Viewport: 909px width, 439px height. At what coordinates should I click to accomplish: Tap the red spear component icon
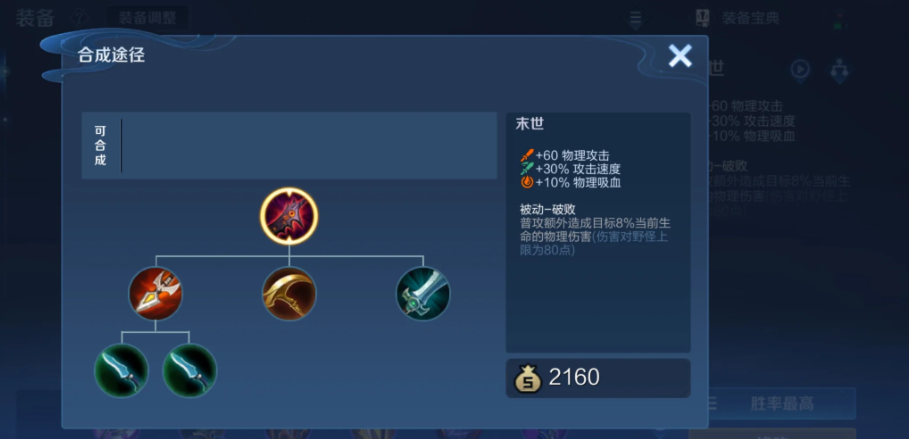tap(155, 293)
